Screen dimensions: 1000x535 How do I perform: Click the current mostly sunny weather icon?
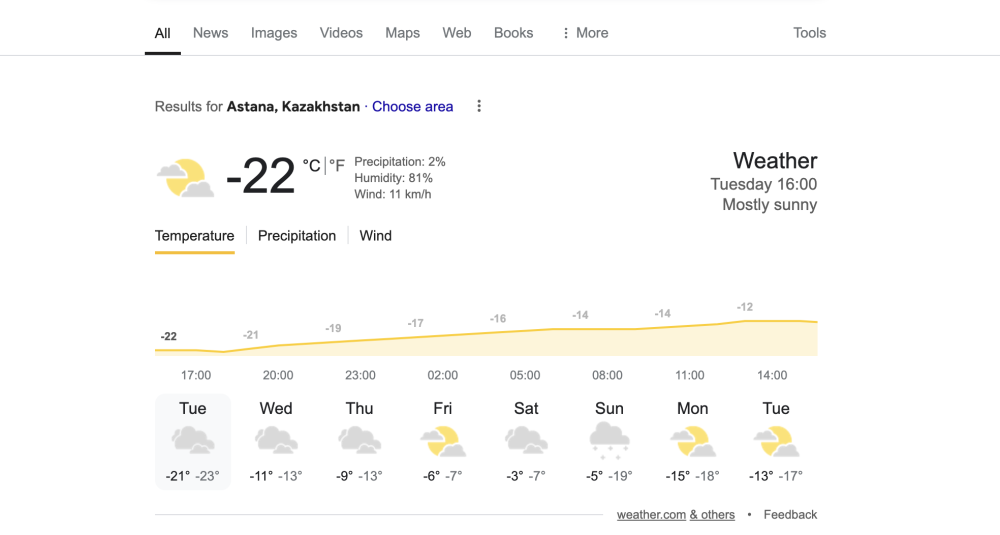pyautogui.click(x=186, y=178)
